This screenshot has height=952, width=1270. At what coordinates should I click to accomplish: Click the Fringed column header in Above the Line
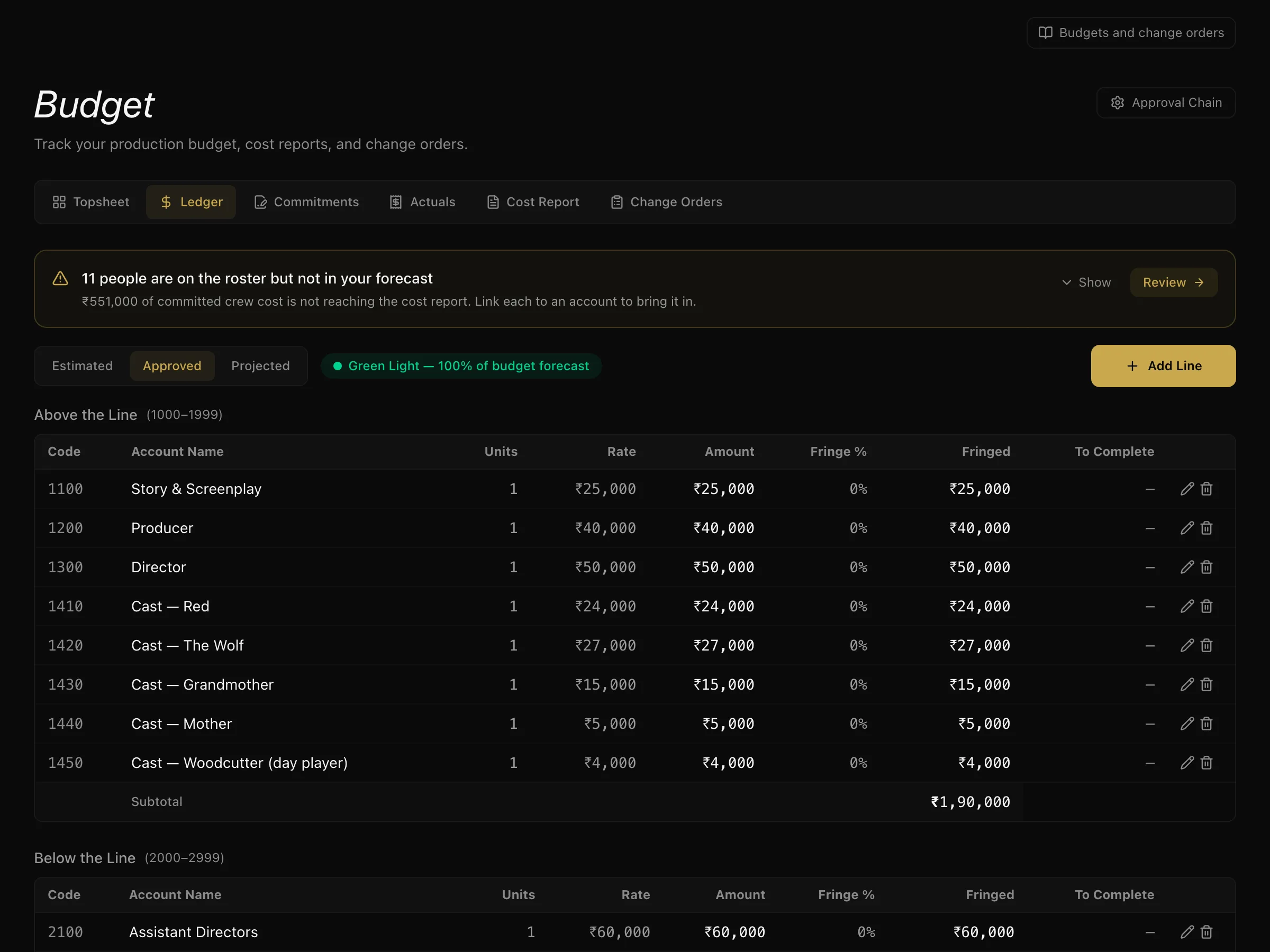pos(986,452)
